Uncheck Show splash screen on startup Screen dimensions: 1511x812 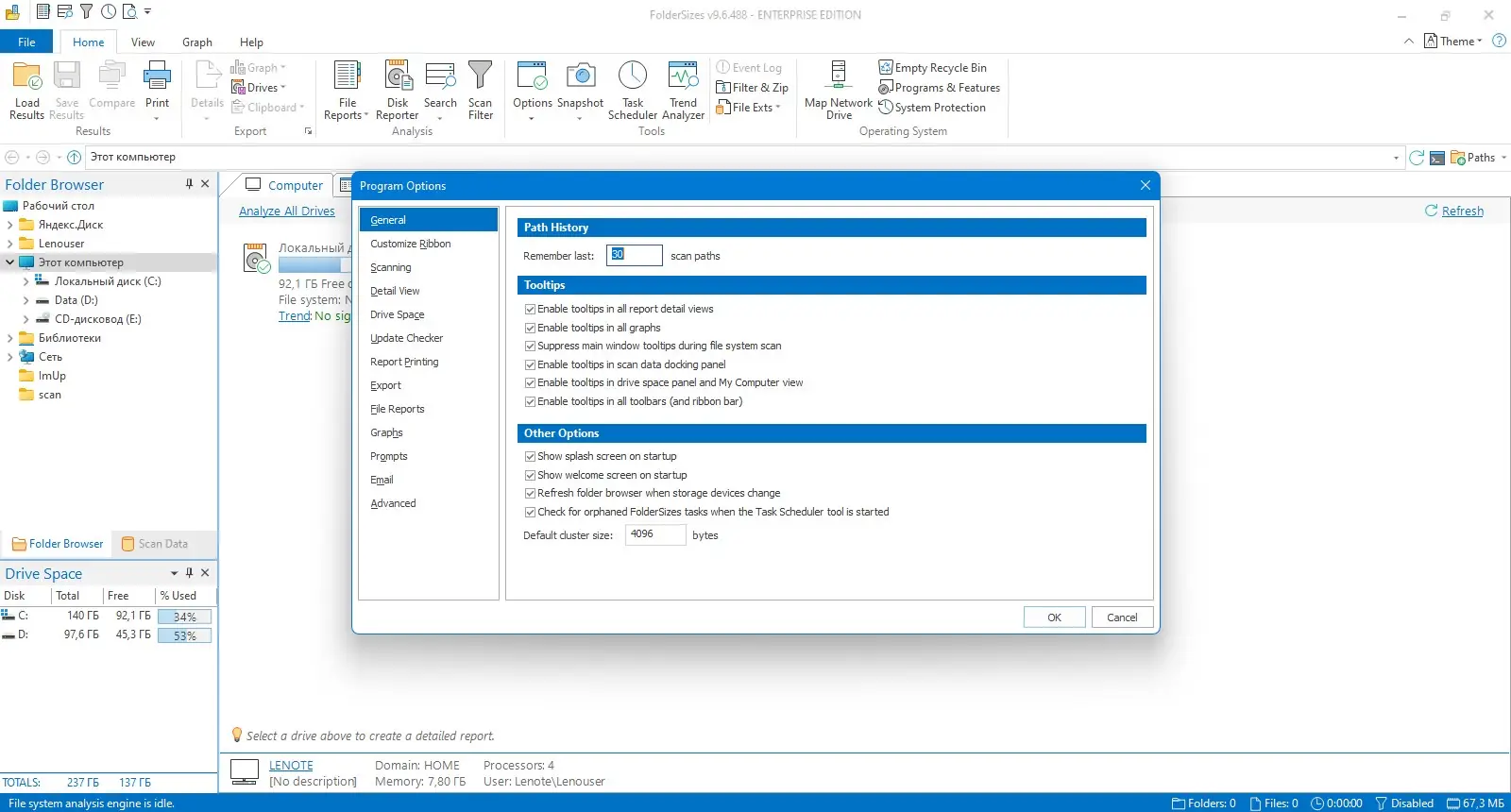530,457
